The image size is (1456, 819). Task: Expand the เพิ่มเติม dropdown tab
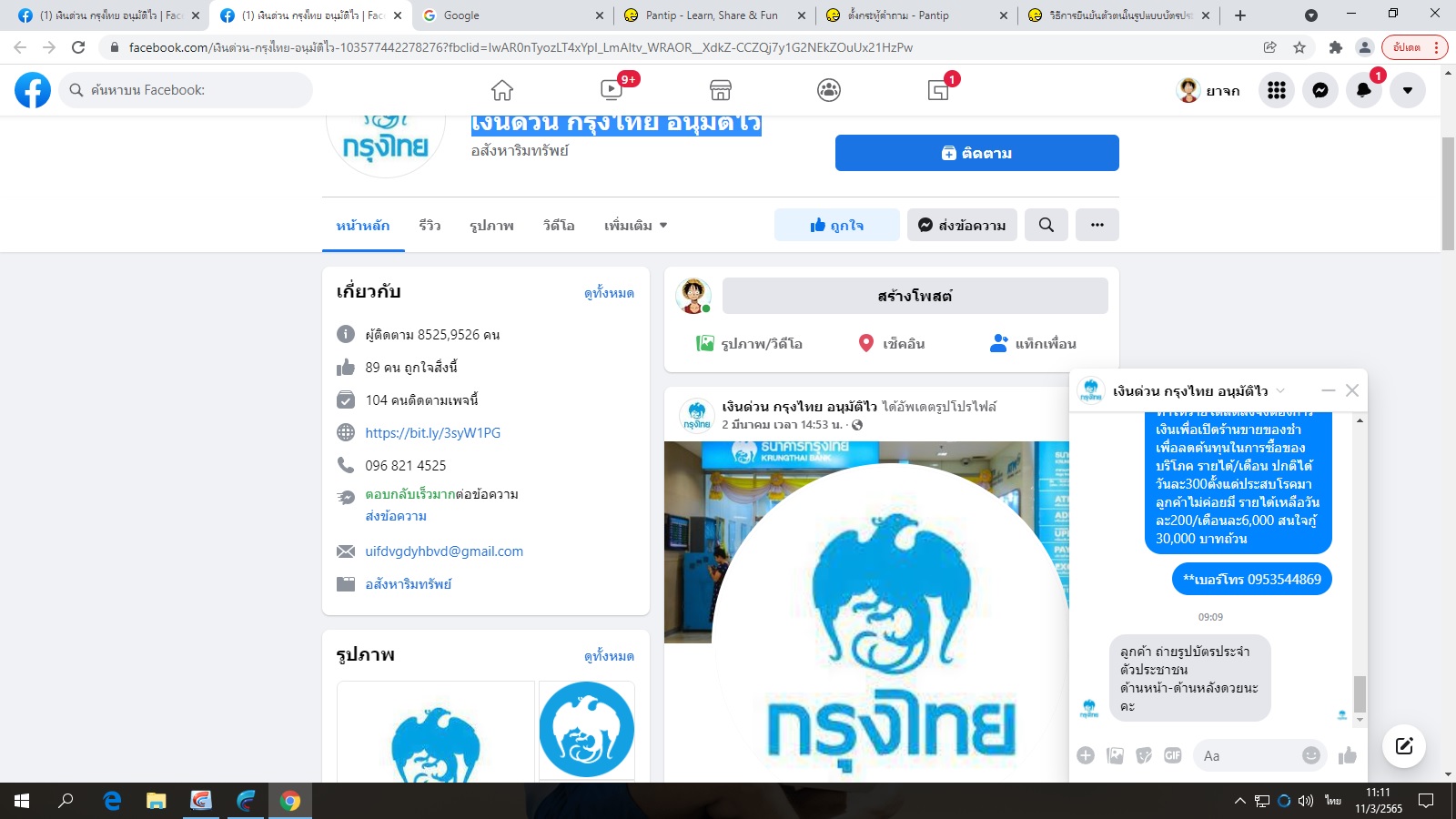click(636, 226)
